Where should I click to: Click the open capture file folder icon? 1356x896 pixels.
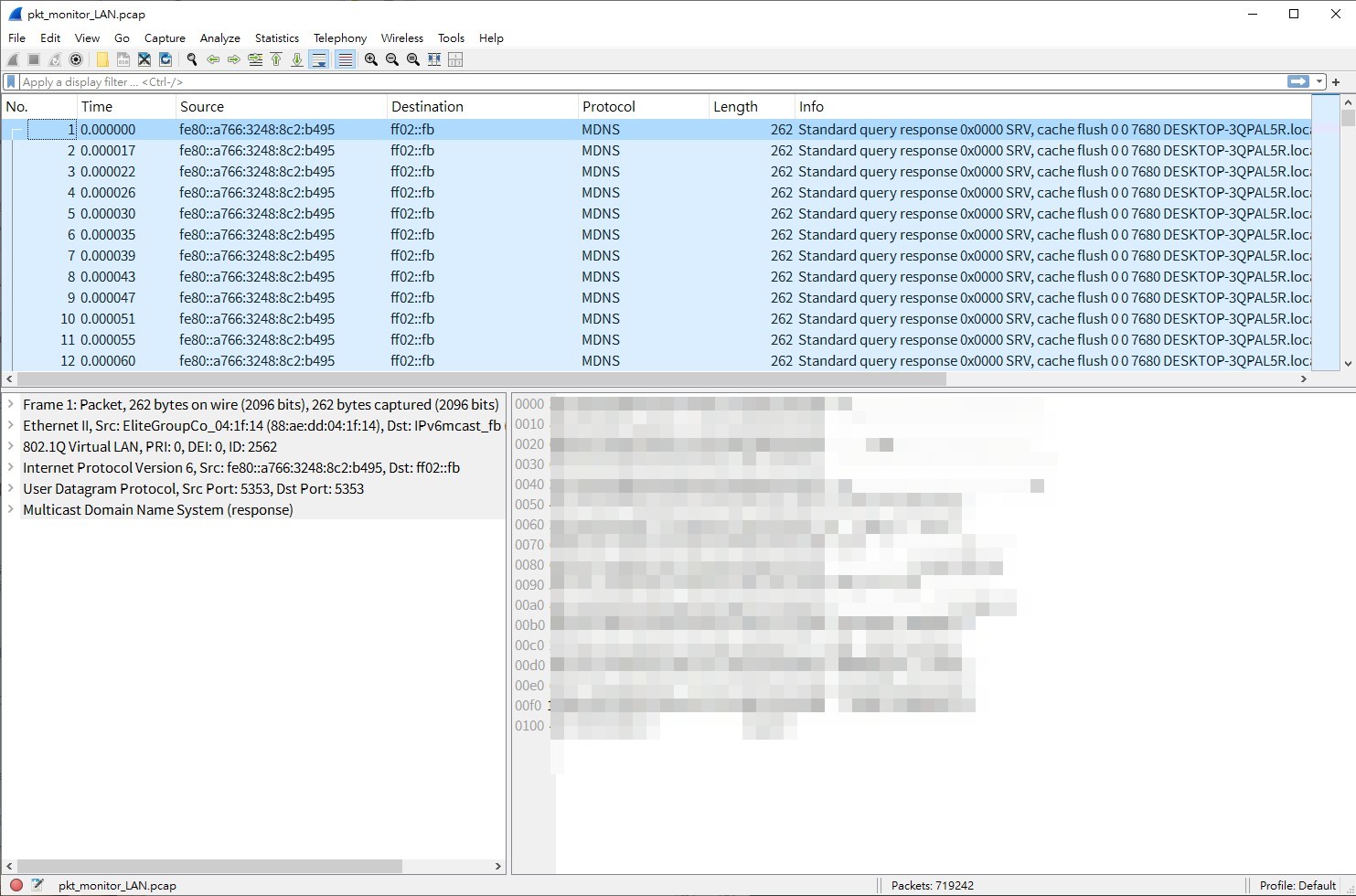coord(102,59)
